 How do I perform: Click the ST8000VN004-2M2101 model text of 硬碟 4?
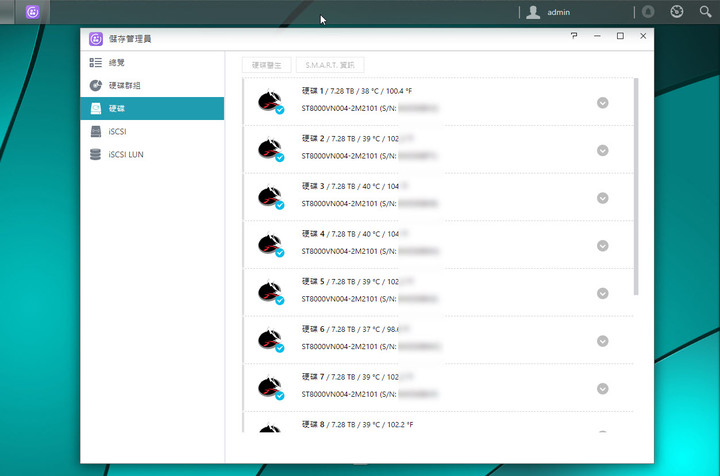(339, 251)
